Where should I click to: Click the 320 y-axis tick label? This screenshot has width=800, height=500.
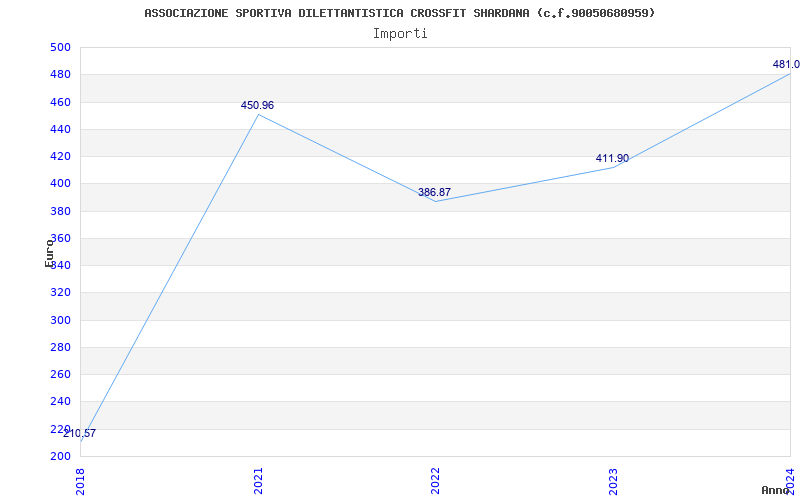[x=60, y=293]
